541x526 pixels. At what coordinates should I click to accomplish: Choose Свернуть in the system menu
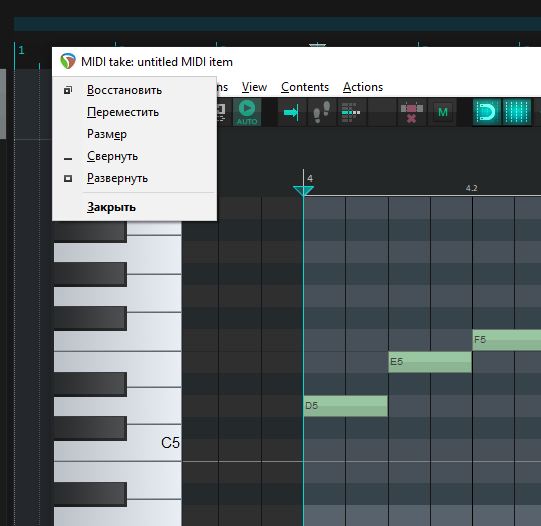[135, 156]
